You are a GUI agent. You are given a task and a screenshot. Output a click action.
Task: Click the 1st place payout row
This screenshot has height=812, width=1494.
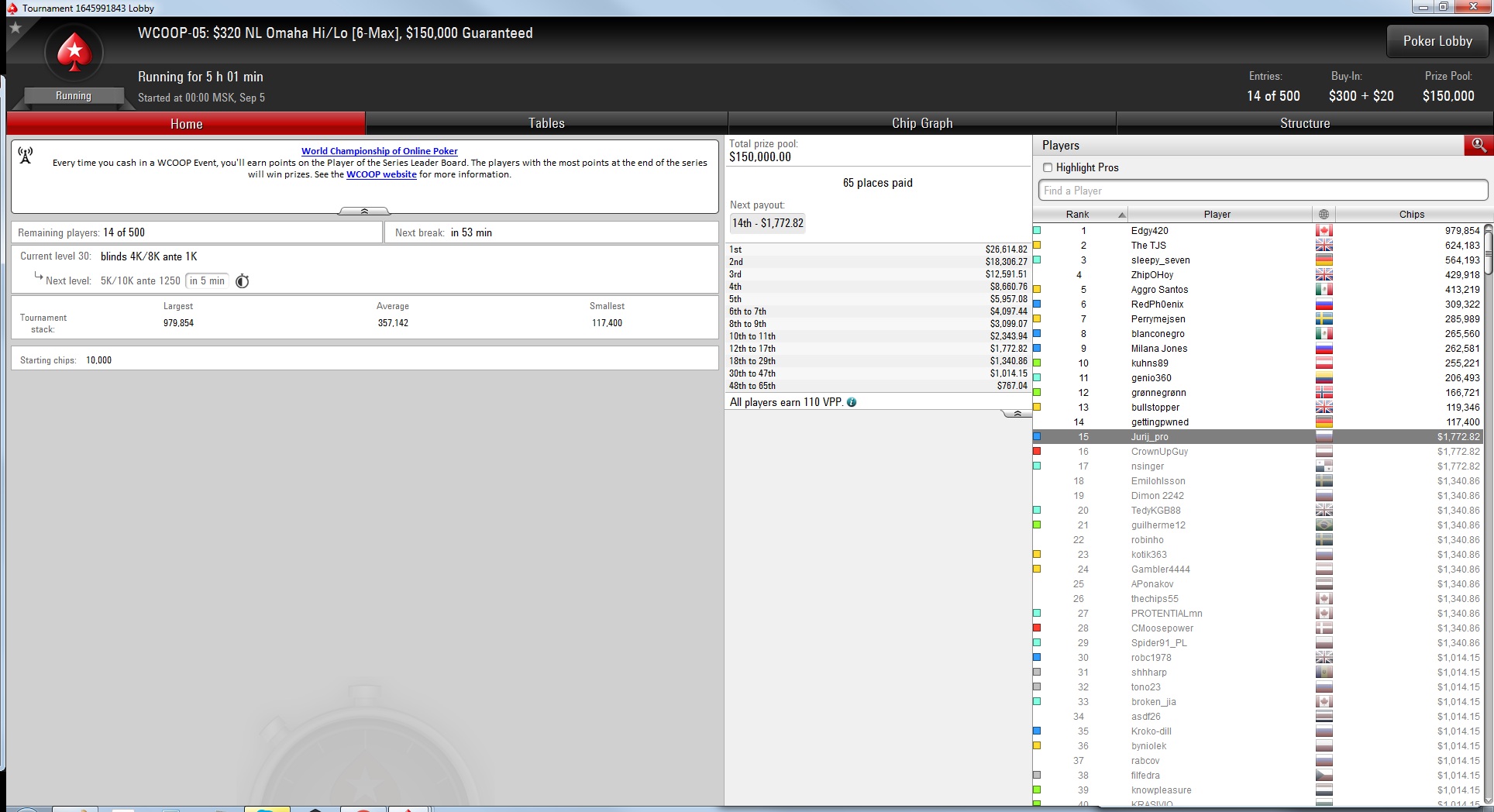pos(878,249)
